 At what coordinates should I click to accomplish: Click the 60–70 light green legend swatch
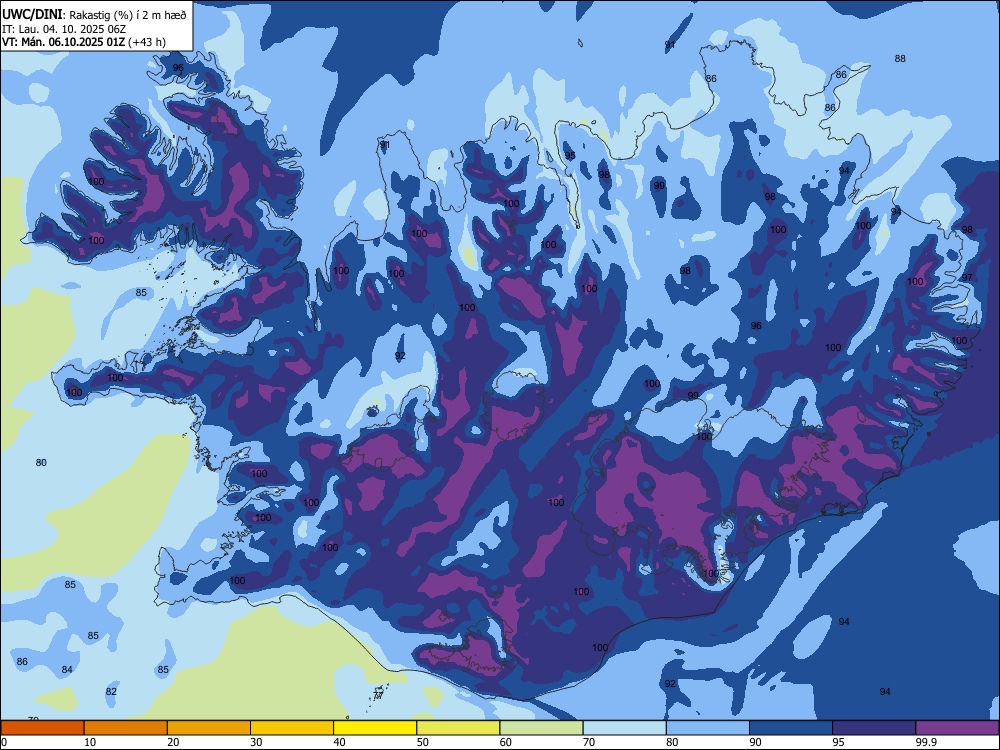click(x=541, y=728)
